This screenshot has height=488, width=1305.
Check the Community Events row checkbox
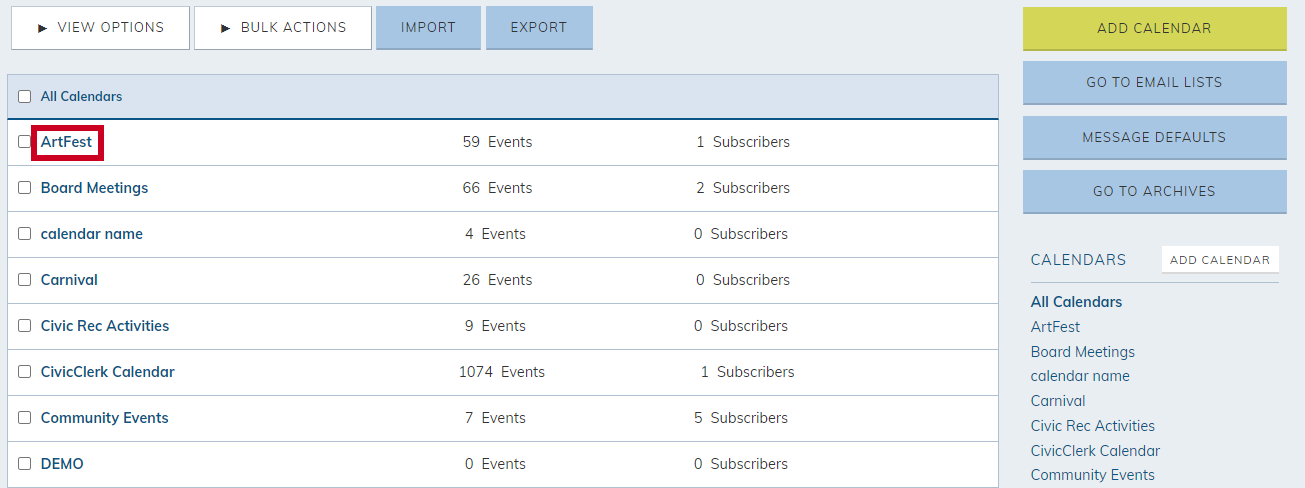click(25, 418)
